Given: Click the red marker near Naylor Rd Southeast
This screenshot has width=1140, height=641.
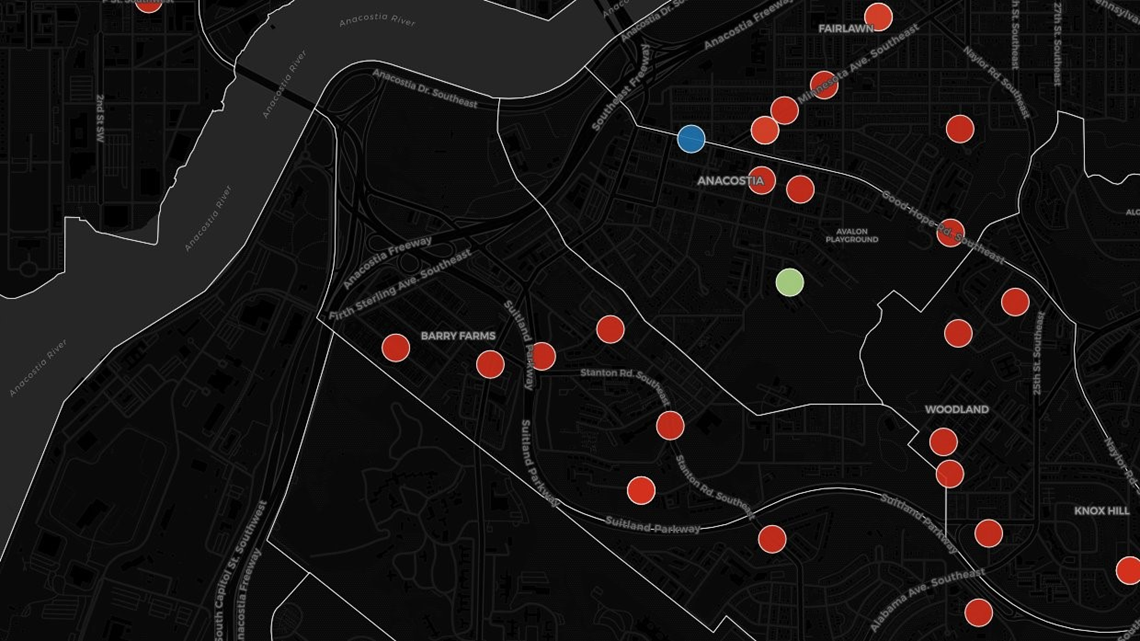Looking at the screenshot, I should 960,128.
